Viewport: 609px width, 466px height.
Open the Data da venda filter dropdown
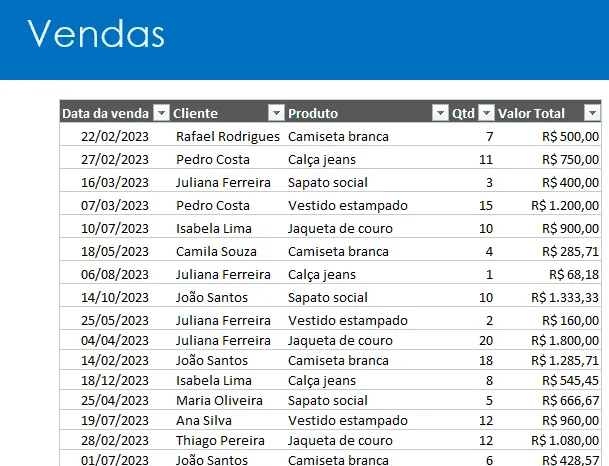point(161,113)
